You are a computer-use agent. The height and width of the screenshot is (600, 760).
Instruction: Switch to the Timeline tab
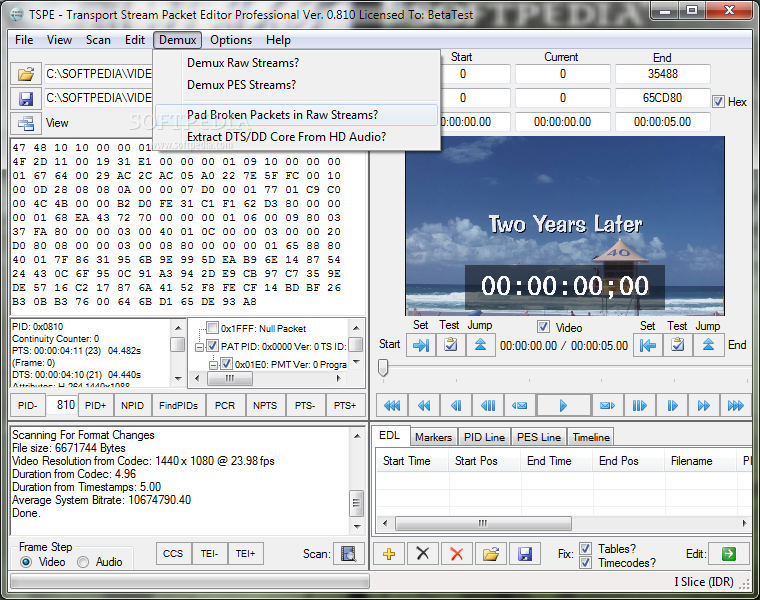coord(591,437)
